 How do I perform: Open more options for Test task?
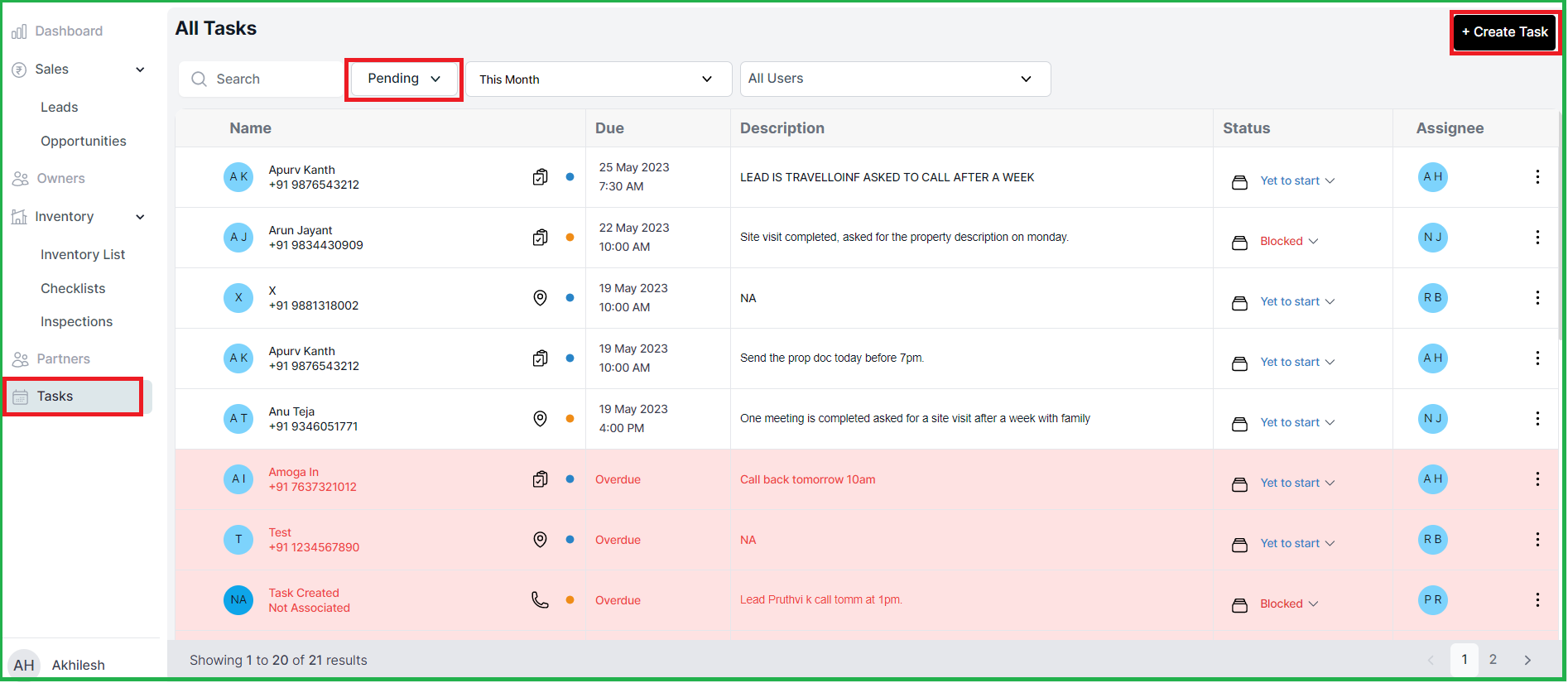pyautogui.click(x=1537, y=540)
